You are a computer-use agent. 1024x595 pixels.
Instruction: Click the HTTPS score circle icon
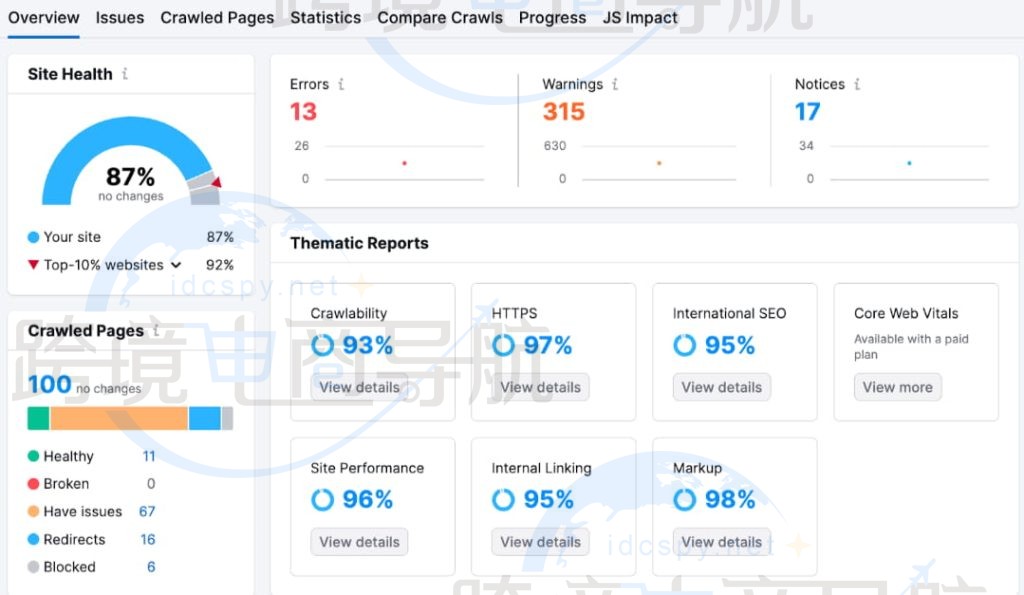(x=502, y=345)
